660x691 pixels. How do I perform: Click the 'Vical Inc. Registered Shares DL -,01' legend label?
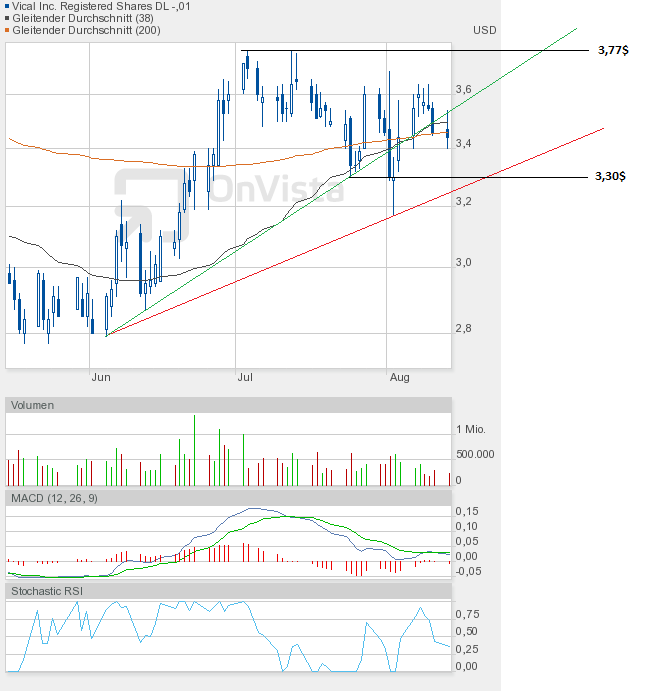coord(101,6)
